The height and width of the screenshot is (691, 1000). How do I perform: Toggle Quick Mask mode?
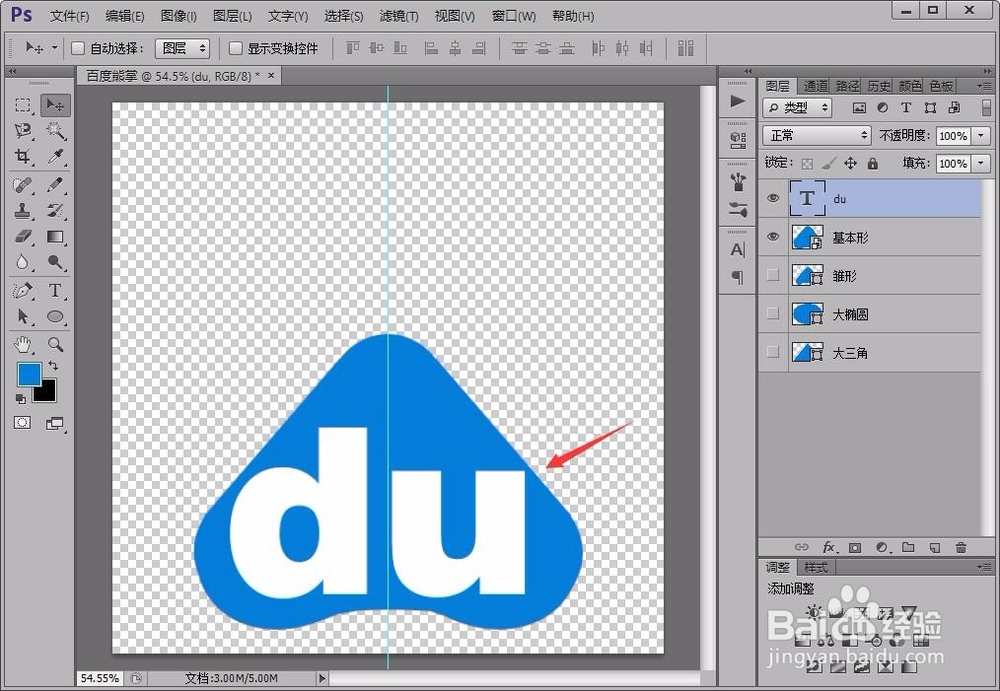point(23,423)
